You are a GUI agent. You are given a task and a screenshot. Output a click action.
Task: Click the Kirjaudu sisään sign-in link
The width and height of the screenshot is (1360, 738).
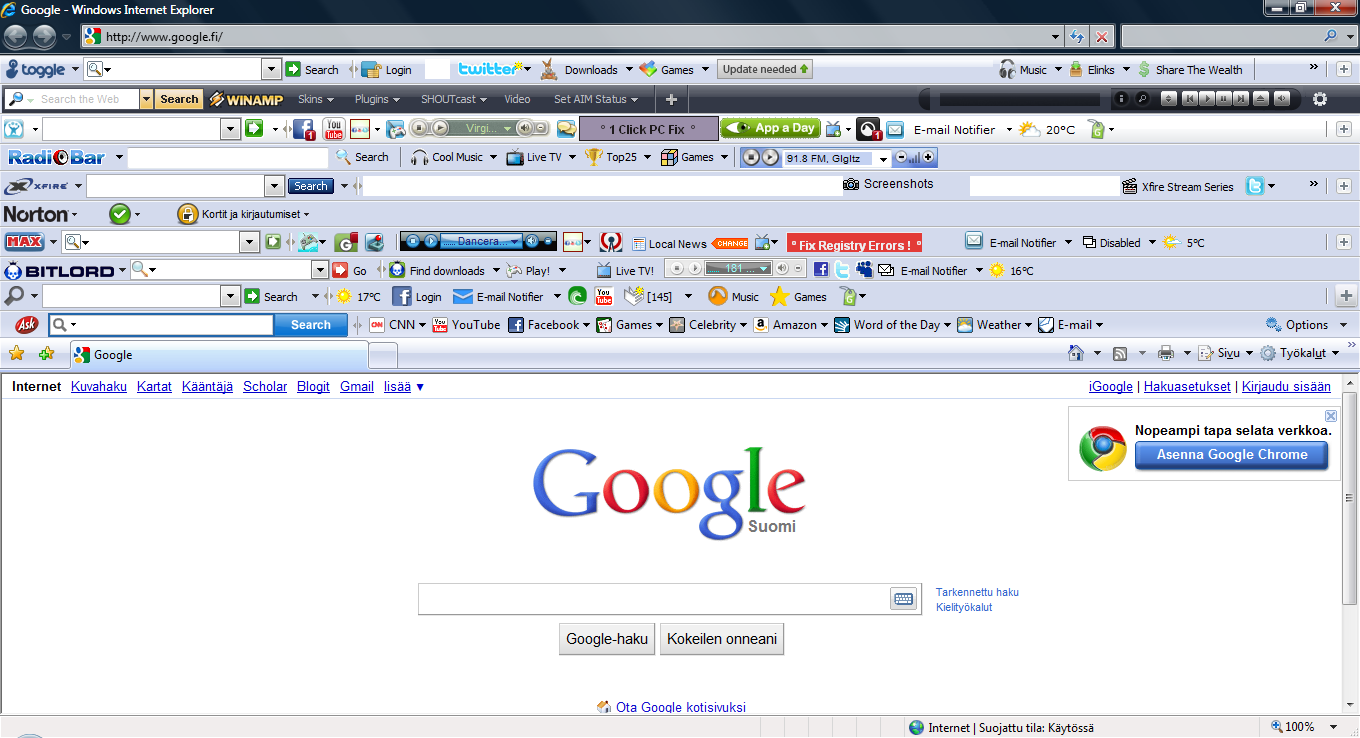tap(1286, 387)
